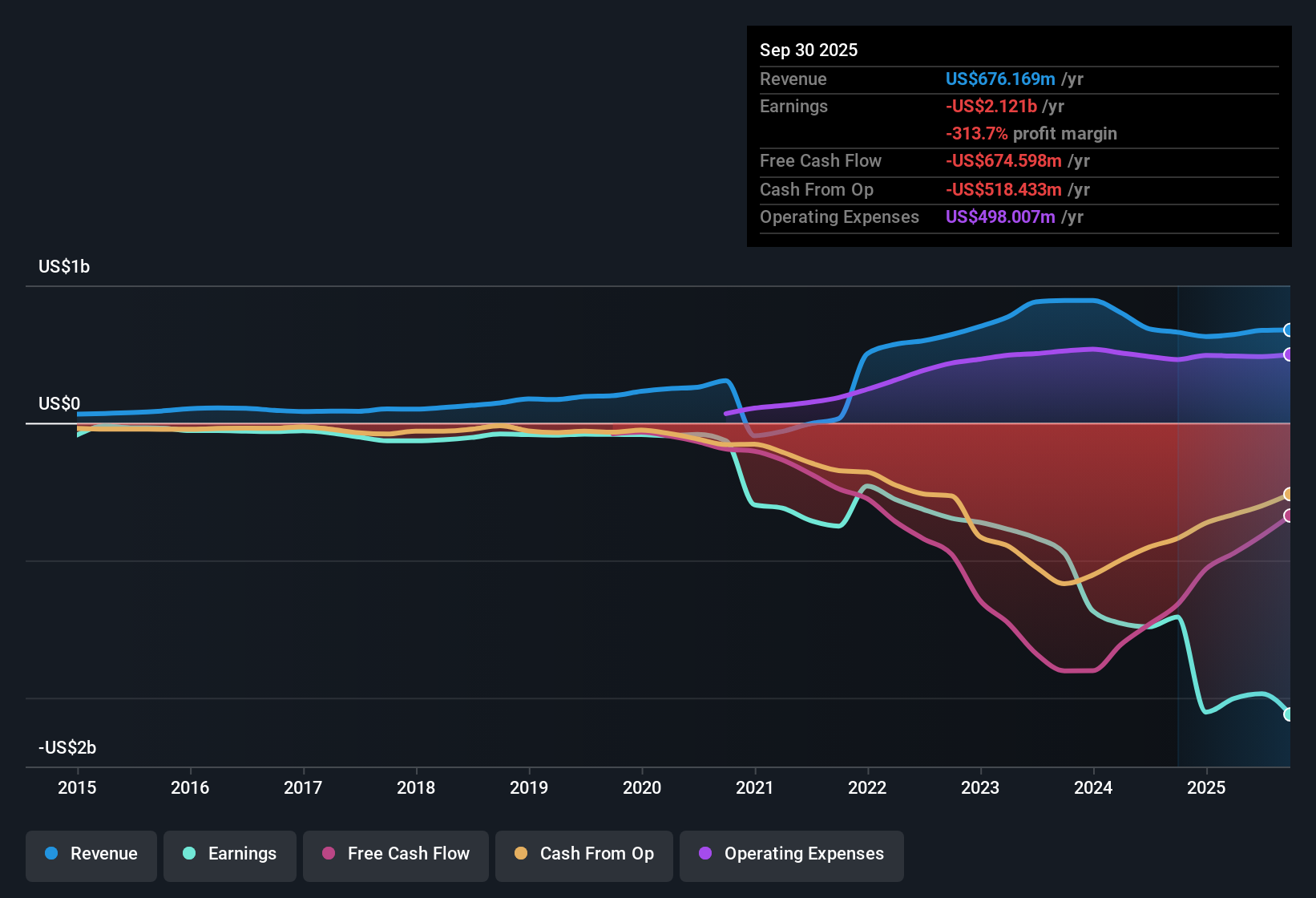
Task: Toggle the Revenue series visibility
Action: tap(91, 854)
